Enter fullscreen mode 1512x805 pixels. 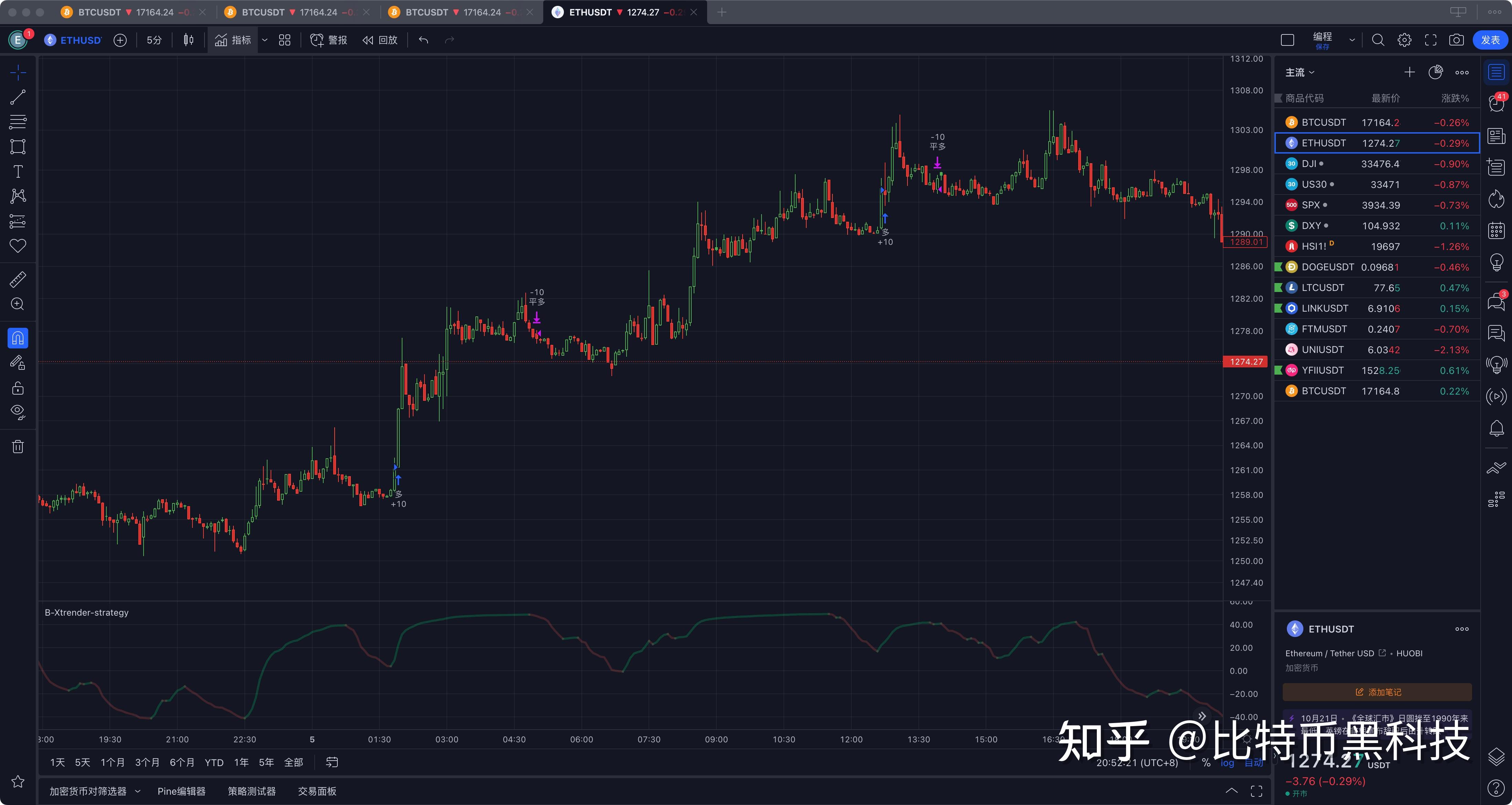[1431, 40]
